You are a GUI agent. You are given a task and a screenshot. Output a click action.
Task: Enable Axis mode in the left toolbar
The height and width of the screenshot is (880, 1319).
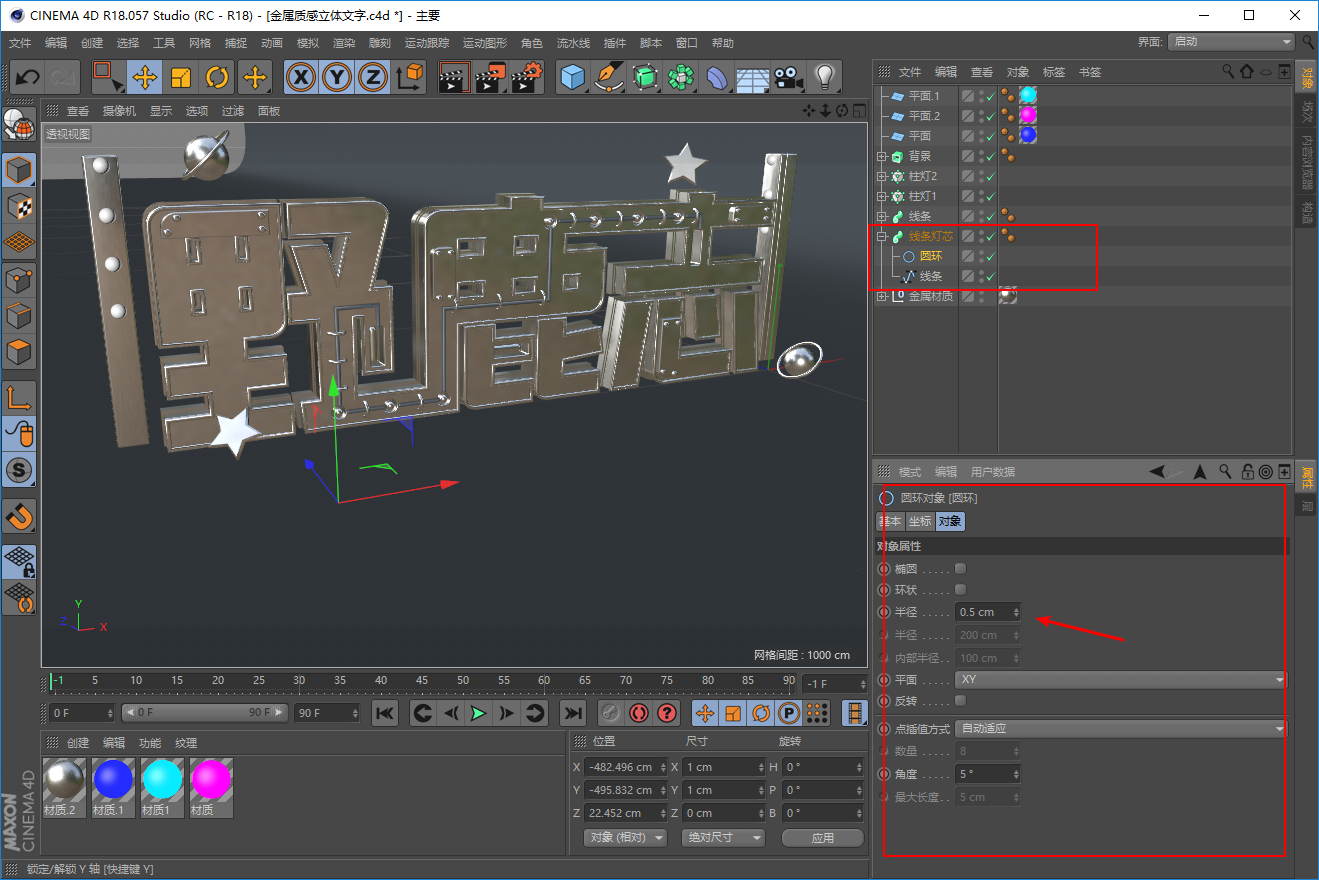click(x=20, y=397)
